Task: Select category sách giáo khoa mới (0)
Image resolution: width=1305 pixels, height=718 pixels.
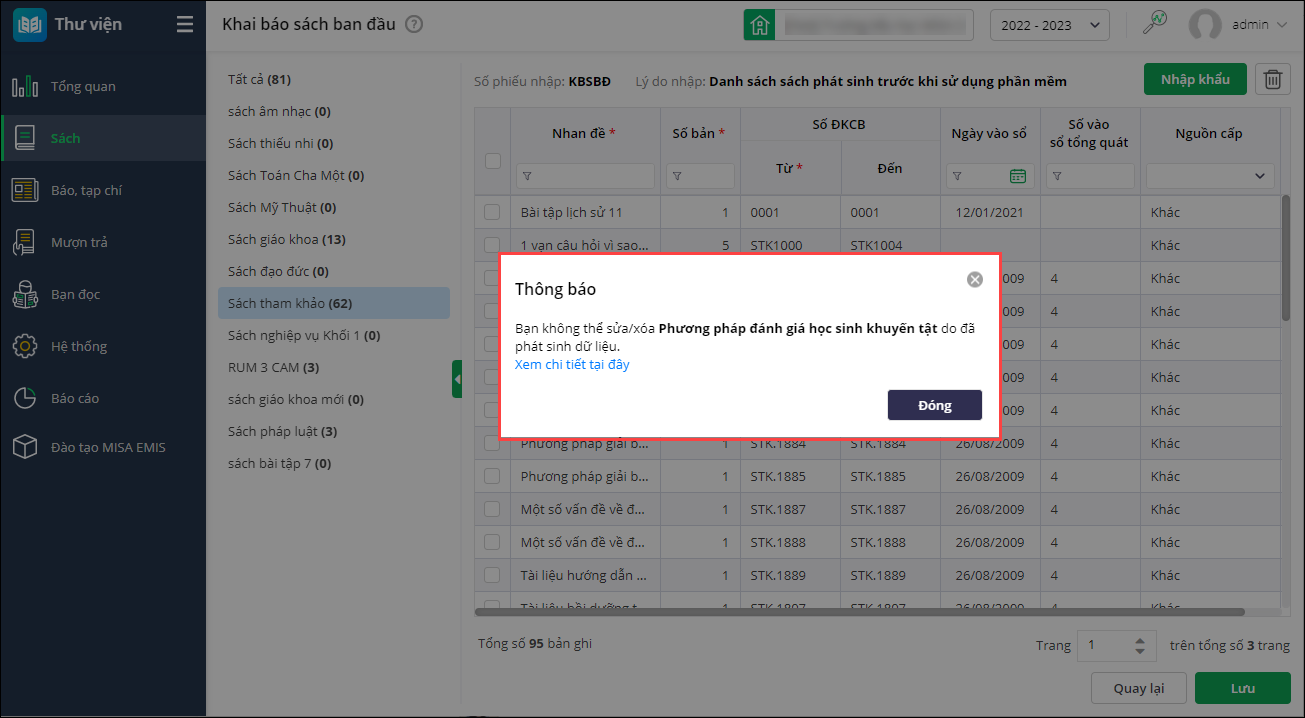Action: [334, 399]
